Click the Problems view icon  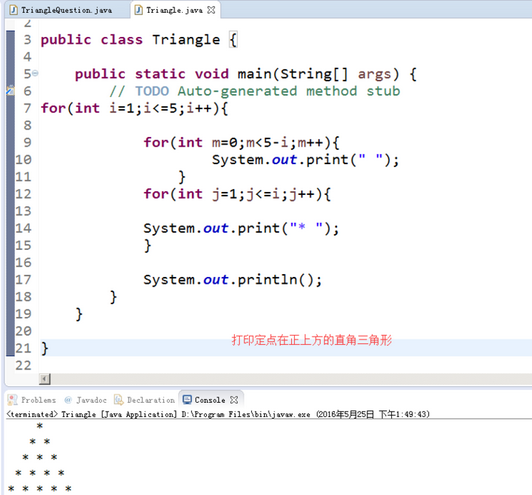tap(13, 400)
